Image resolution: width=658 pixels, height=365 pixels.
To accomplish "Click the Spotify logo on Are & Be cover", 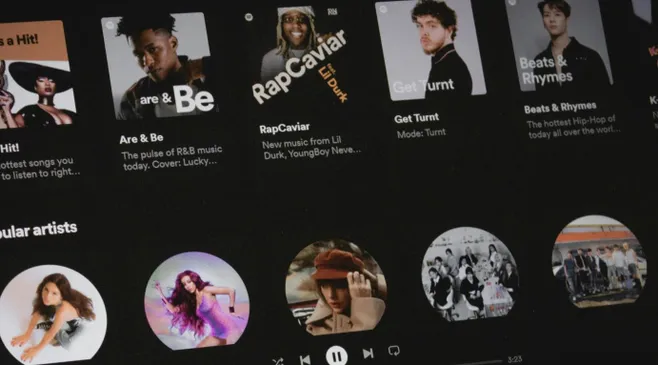I will click(110, 25).
